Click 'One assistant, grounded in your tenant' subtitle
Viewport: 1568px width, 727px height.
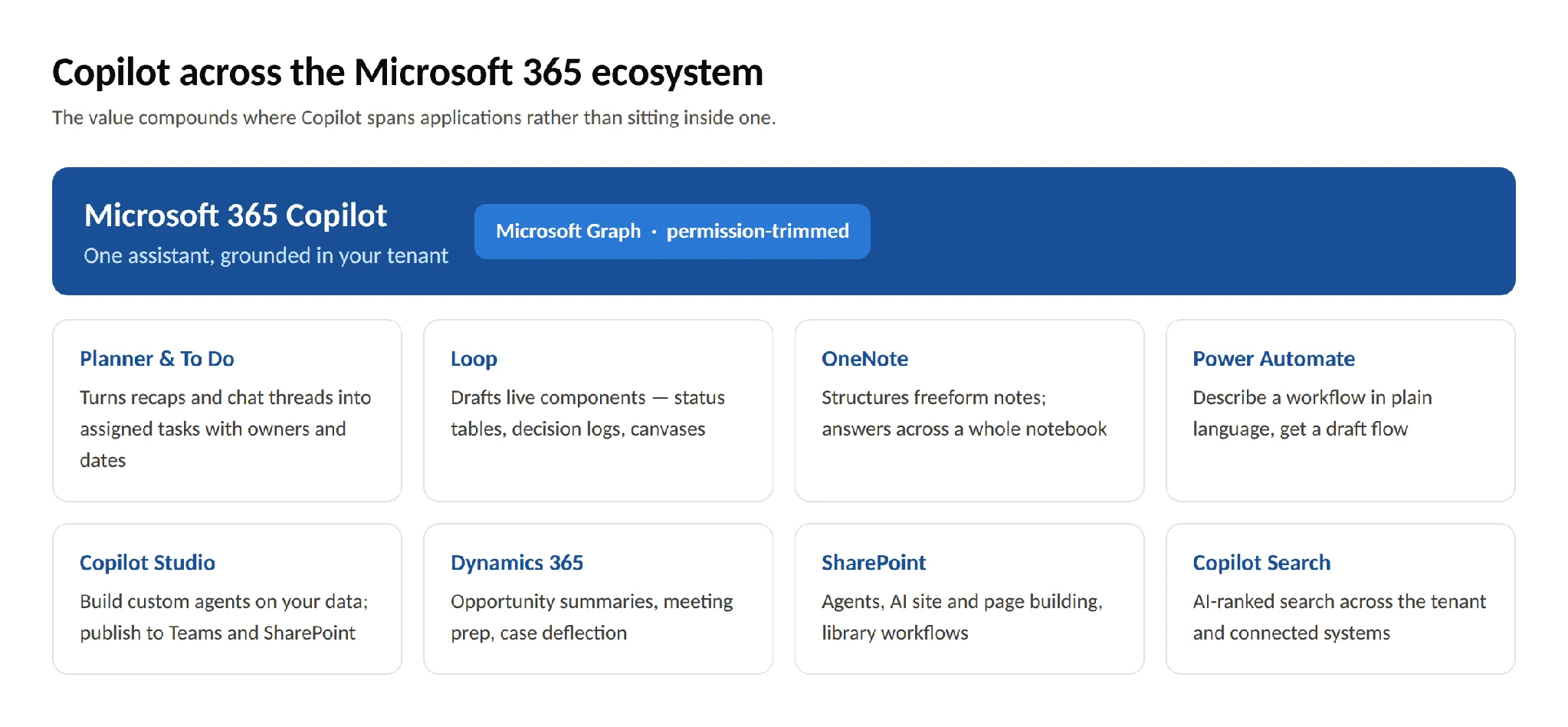(266, 255)
